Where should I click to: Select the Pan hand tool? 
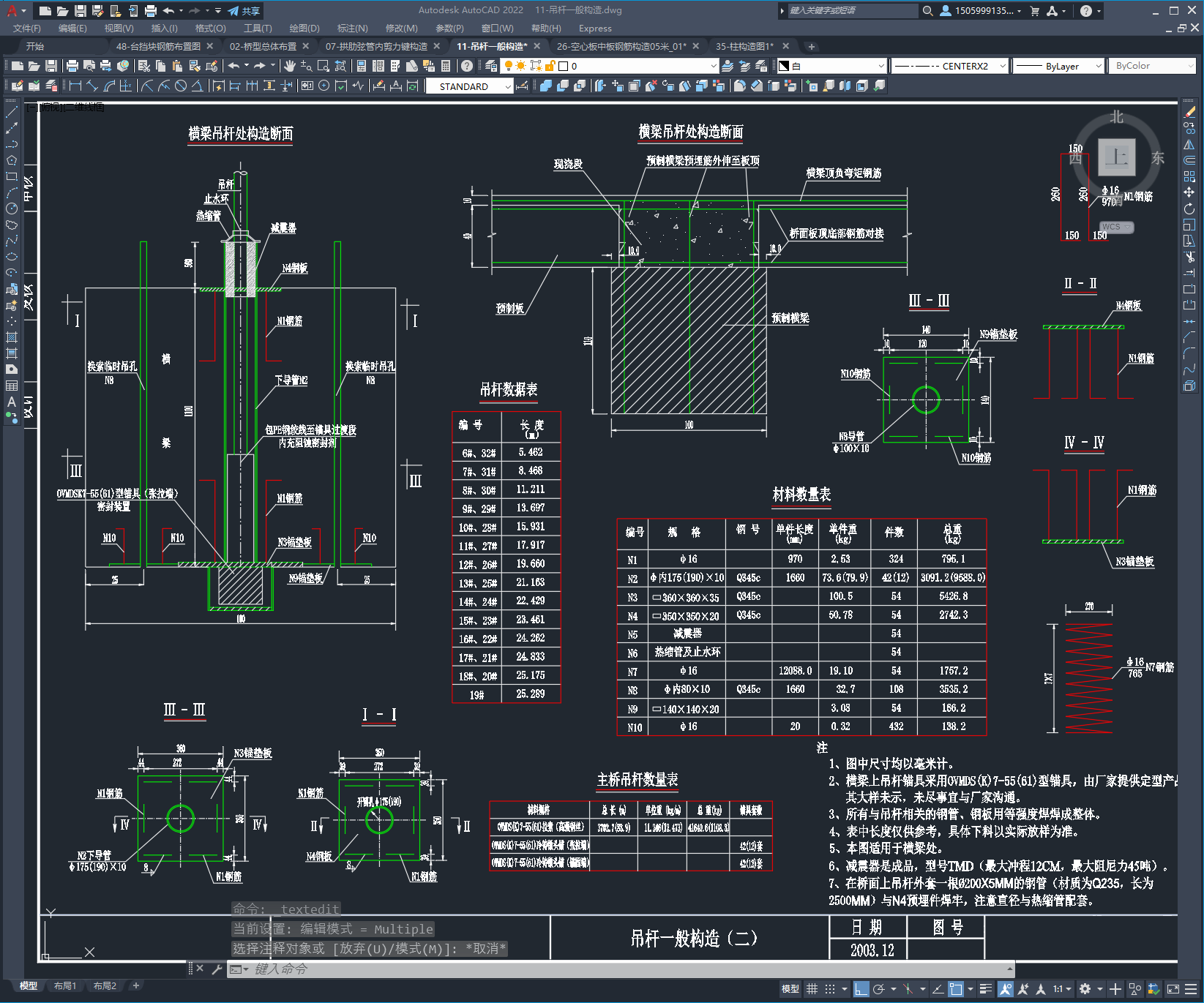pyautogui.click(x=290, y=66)
